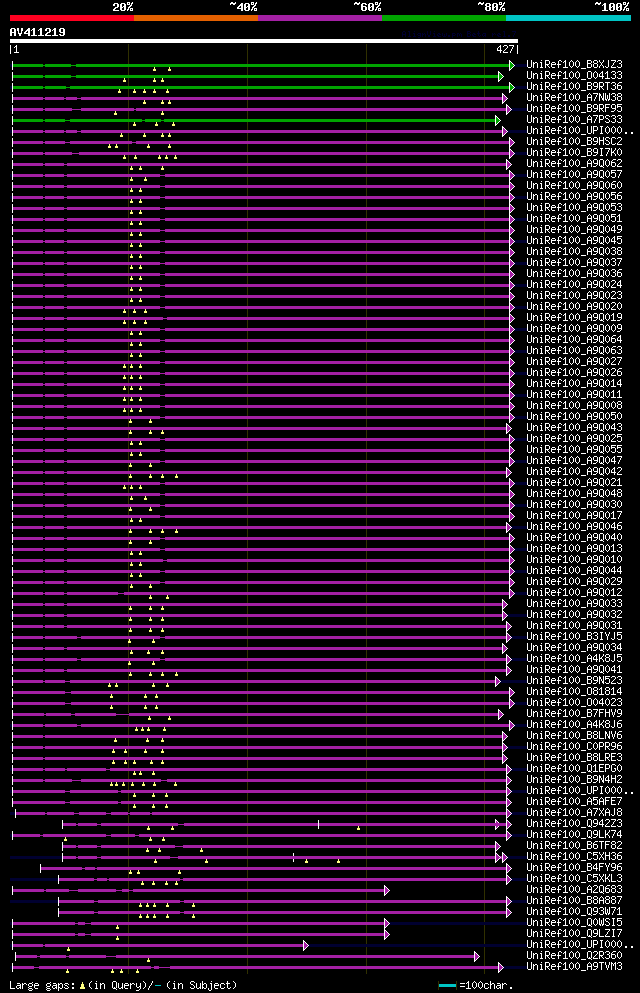Click the UniRef100_O81814 label
Image resolution: width=640 pixels, height=993 pixels.
pyautogui.click(x=574, y=692)
